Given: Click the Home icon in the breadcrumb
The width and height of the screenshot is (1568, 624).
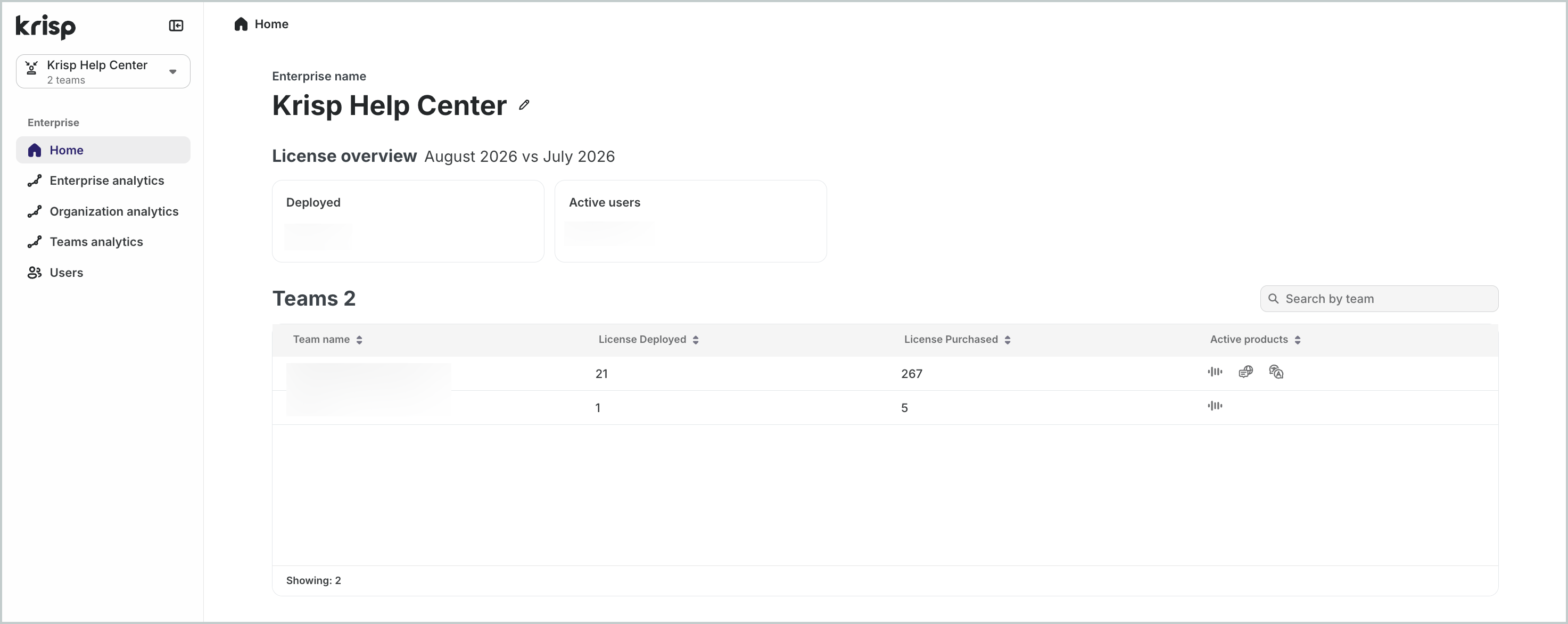Looking at the screenshot, I should tap(241, 24).
